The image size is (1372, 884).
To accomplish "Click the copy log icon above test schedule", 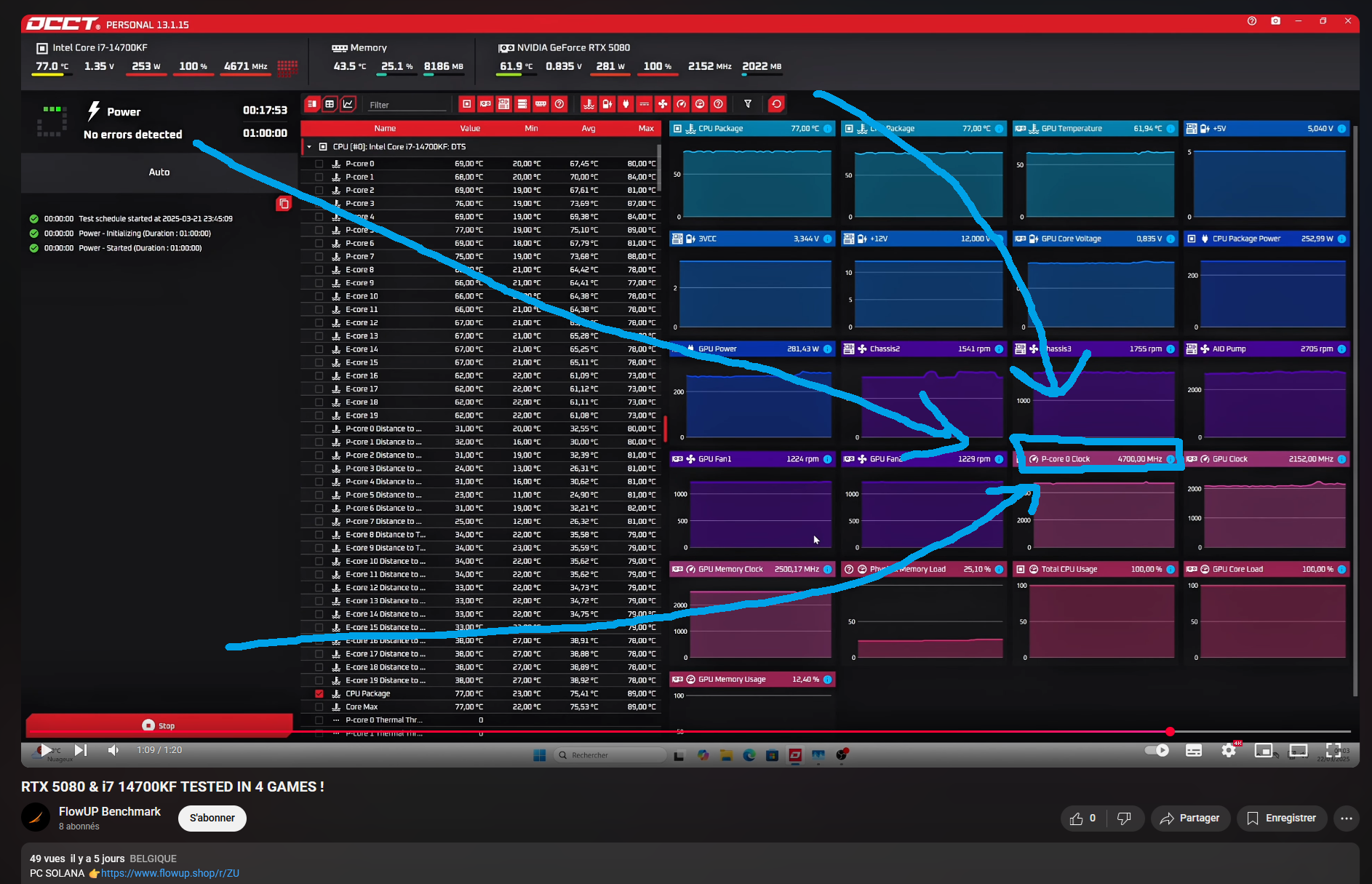I will click(x=284, y=204).
